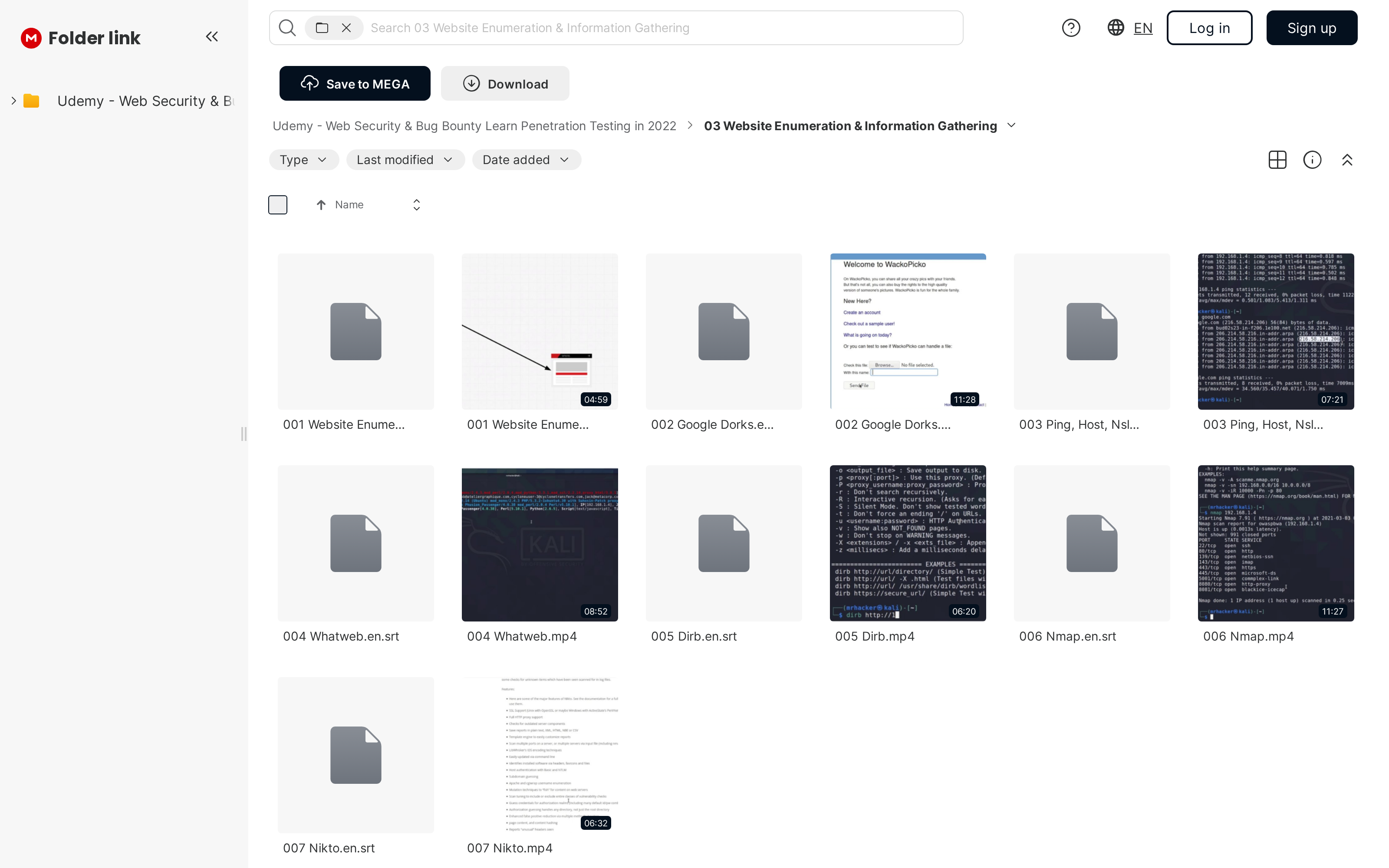Click the sort direction up arrow by Name
The height and width of the screenshot is (868, 1389).
(x=321, y=205)
